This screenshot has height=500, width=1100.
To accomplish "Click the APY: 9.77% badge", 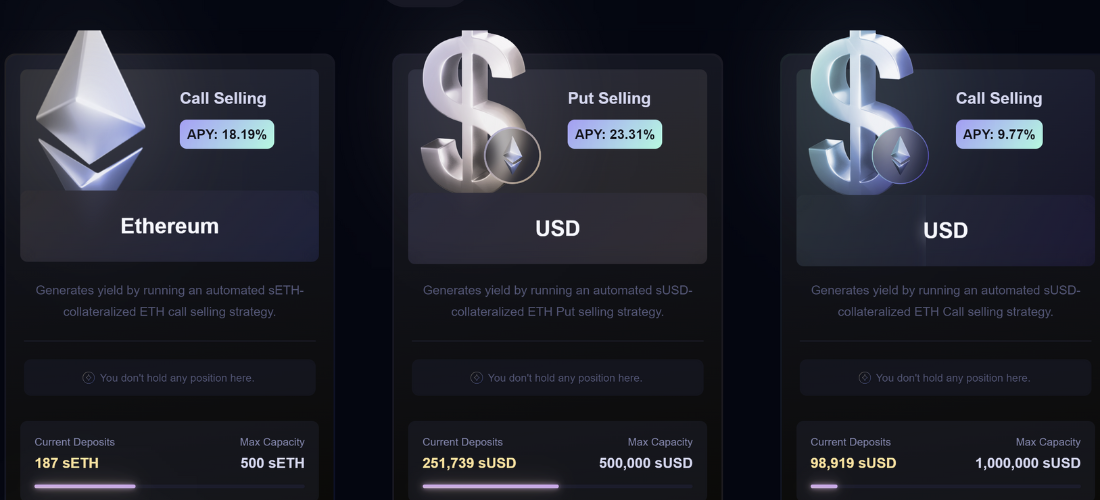I will 999,134.
